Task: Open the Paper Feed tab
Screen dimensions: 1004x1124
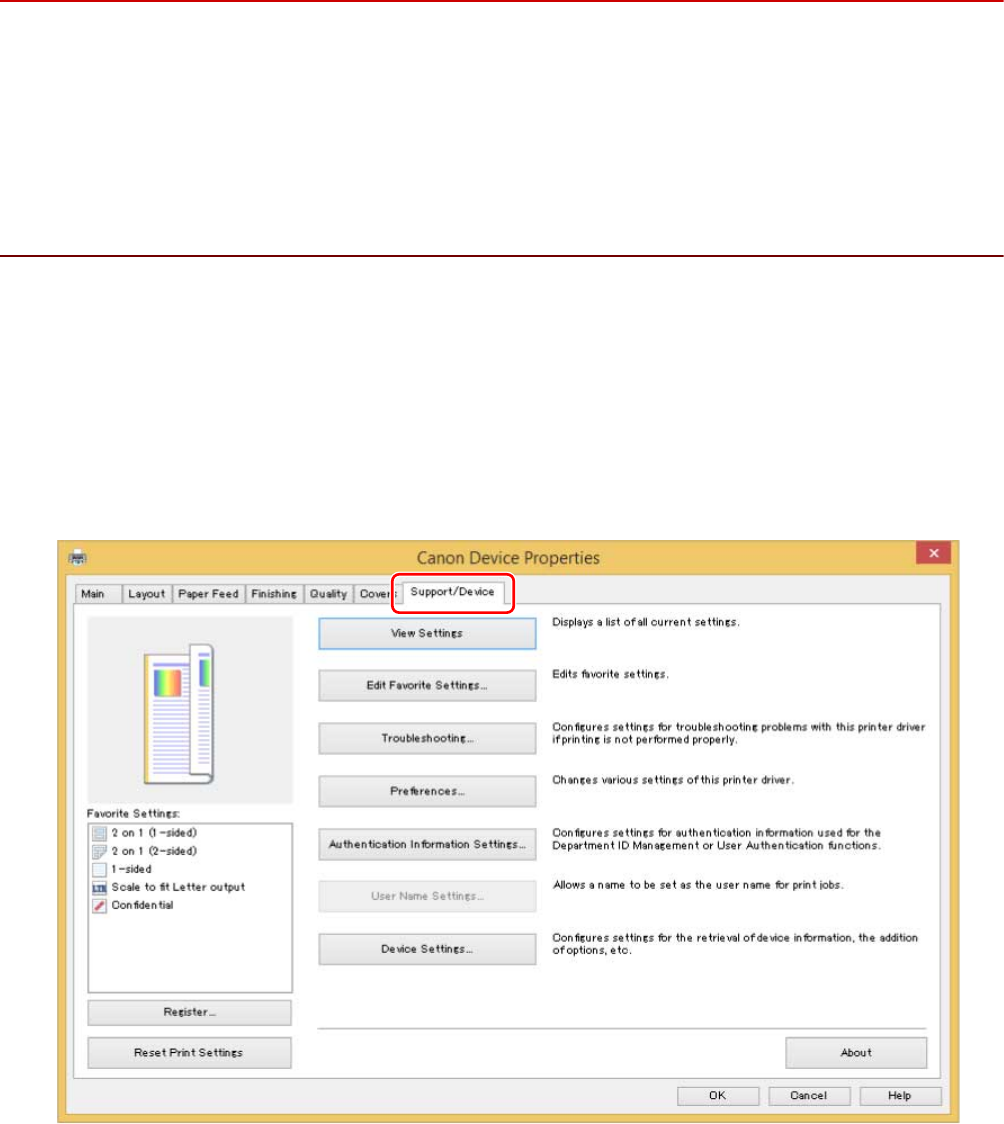Action: pos(208,594)
